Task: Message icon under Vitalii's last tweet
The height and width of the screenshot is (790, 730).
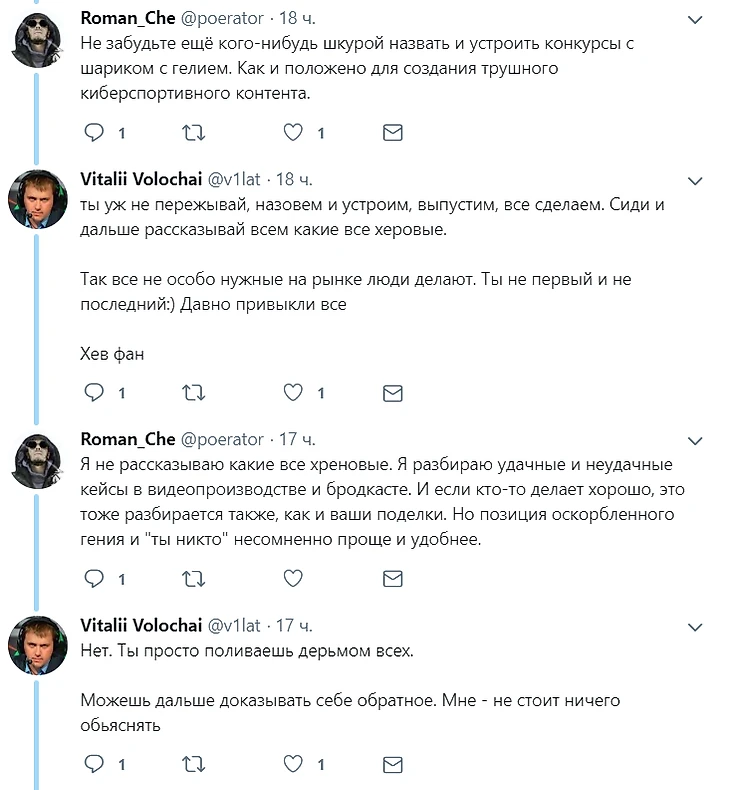Action: pos(393,765)
